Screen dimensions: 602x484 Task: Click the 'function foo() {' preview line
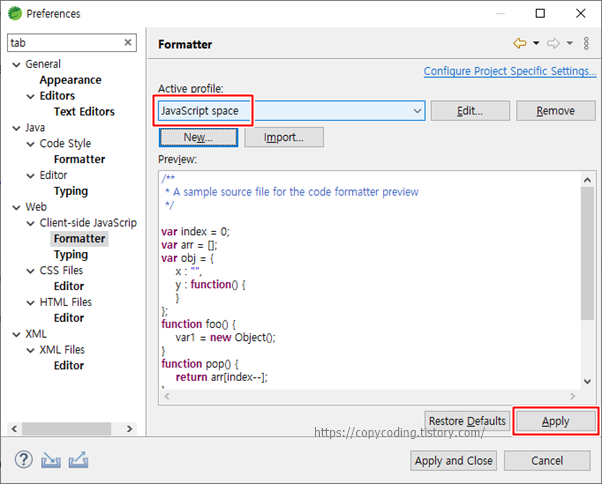(198, 324)
